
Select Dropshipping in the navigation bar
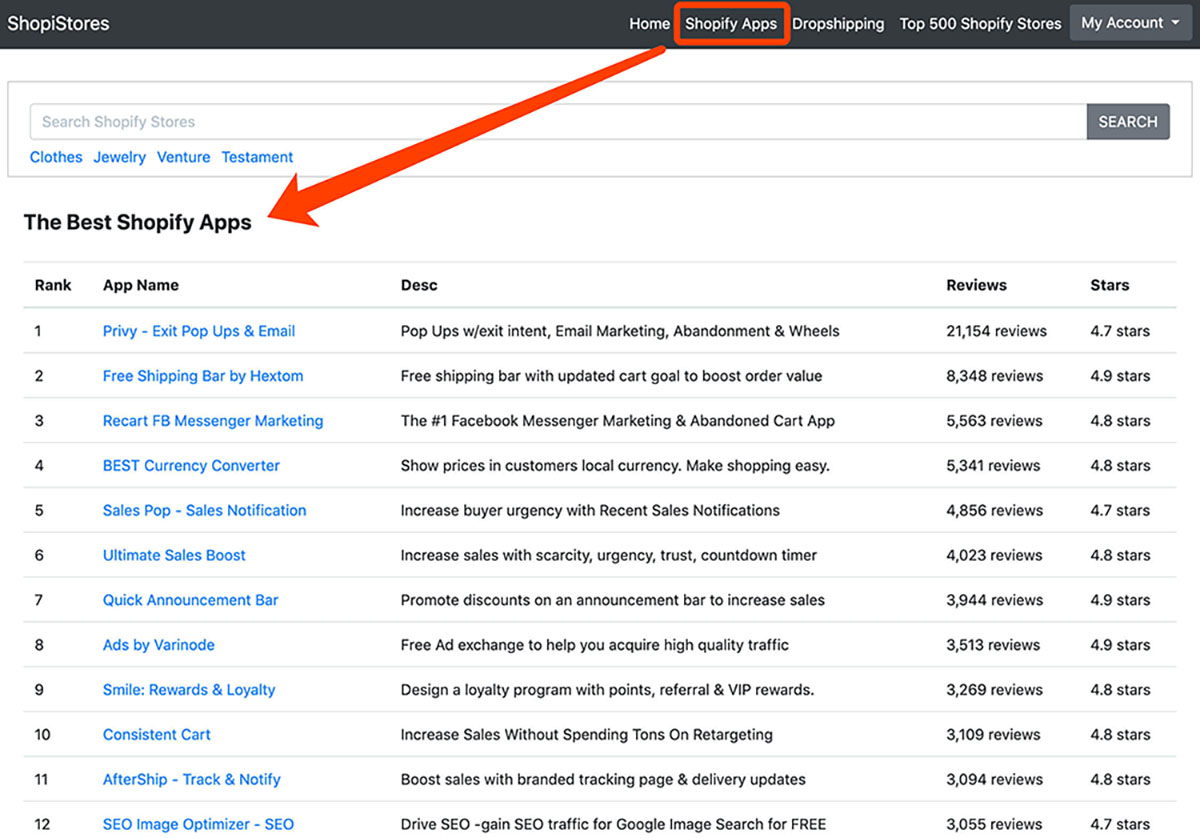click(838, 24)
